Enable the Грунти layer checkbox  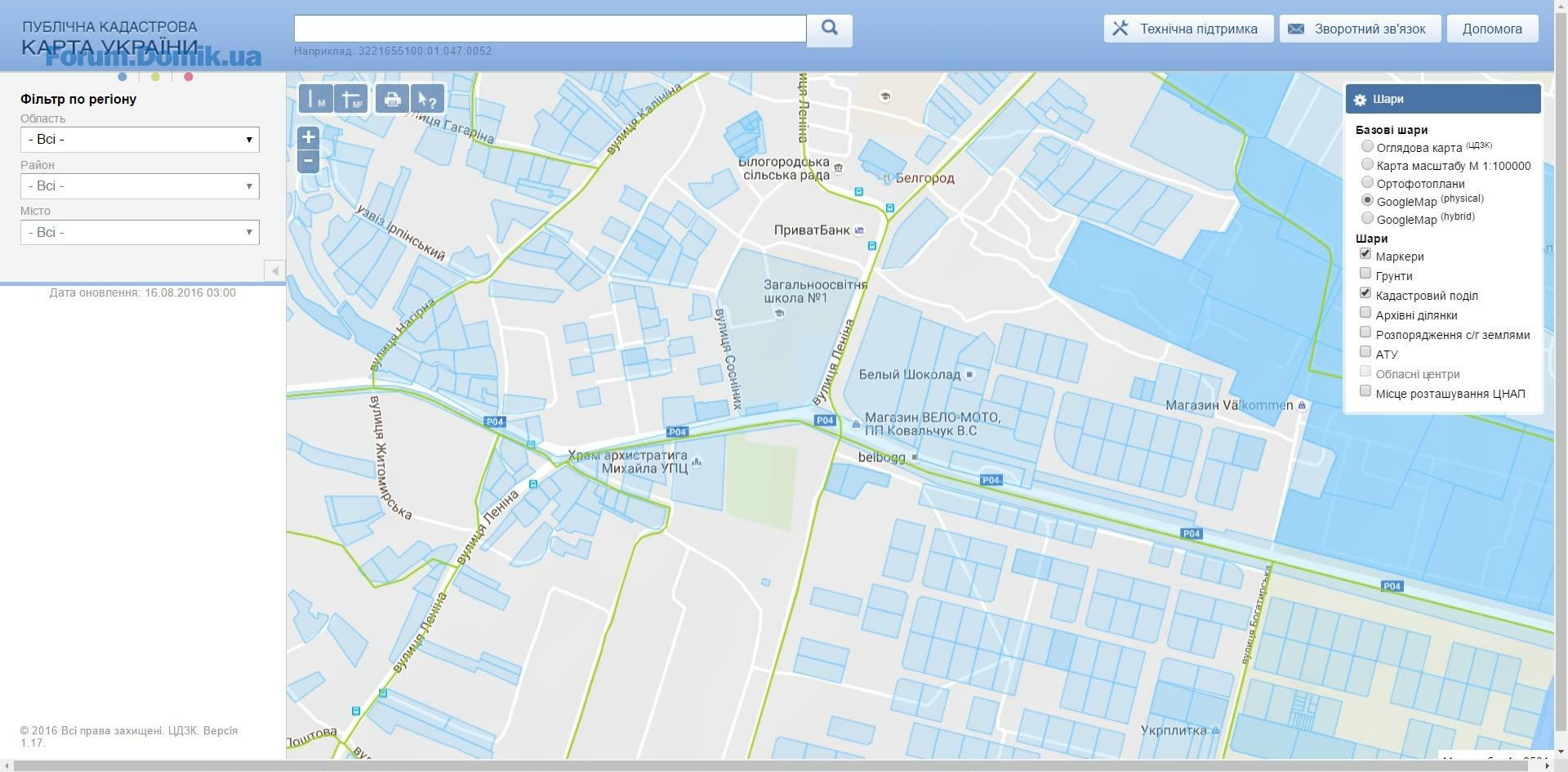[1365, 274]
